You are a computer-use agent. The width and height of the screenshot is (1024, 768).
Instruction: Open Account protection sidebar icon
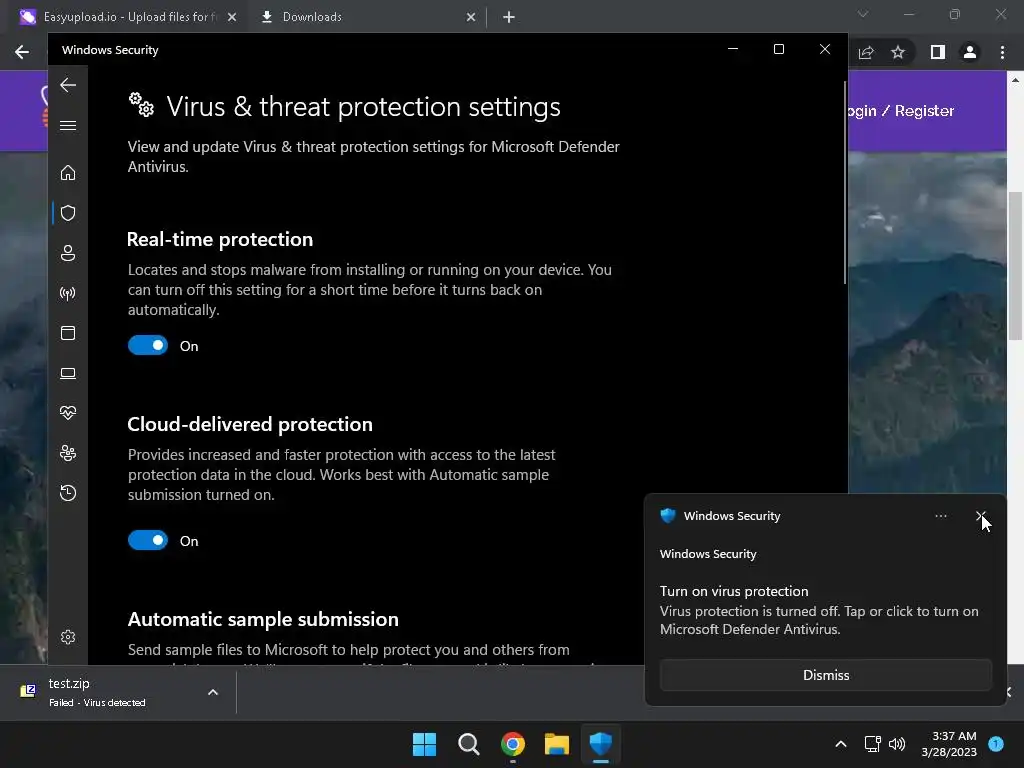click(x=68, y=253)
